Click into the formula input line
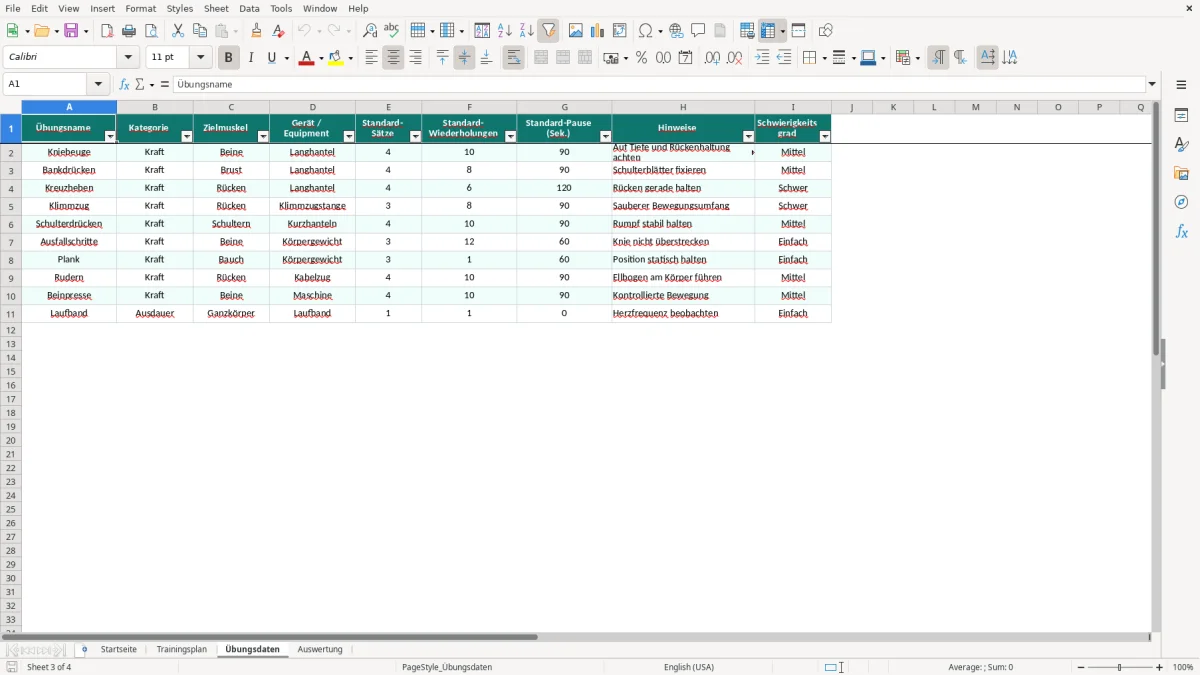This screenshot has width=1200, height=675. coord(659,84)
